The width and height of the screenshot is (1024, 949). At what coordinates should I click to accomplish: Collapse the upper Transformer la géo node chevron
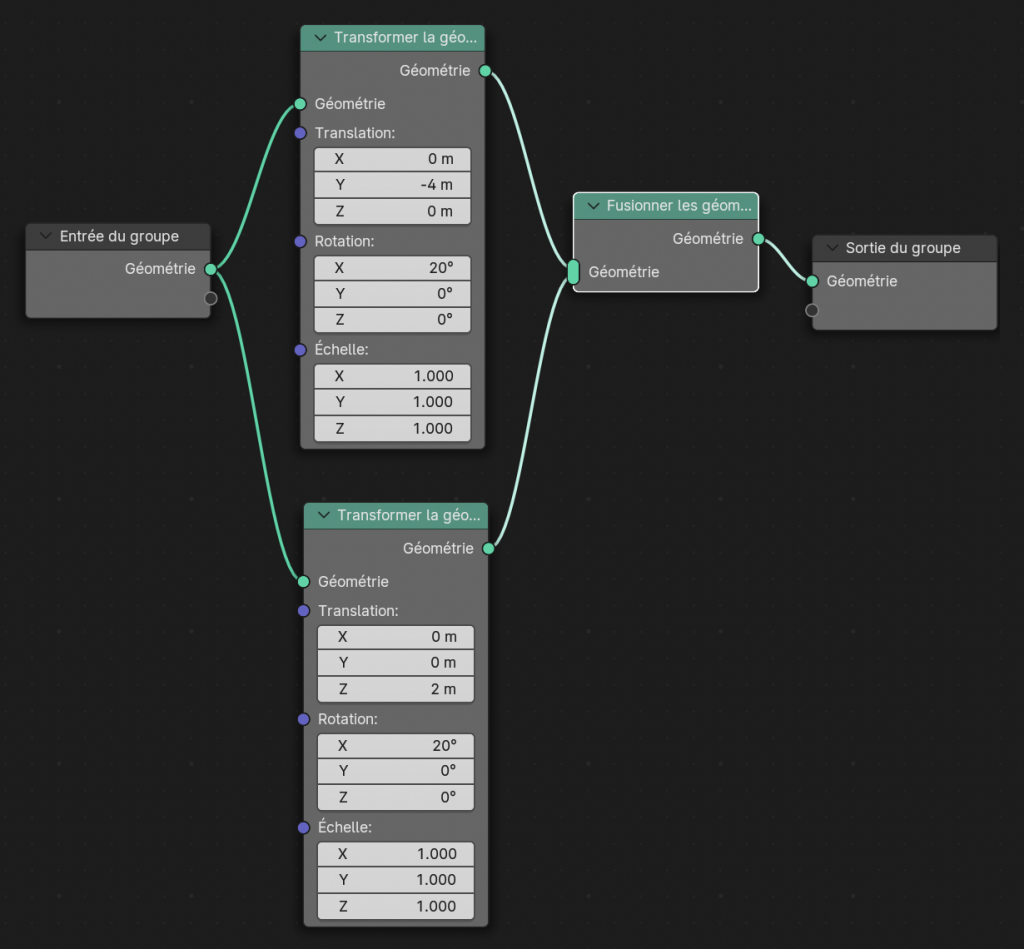tap(320, 38)
